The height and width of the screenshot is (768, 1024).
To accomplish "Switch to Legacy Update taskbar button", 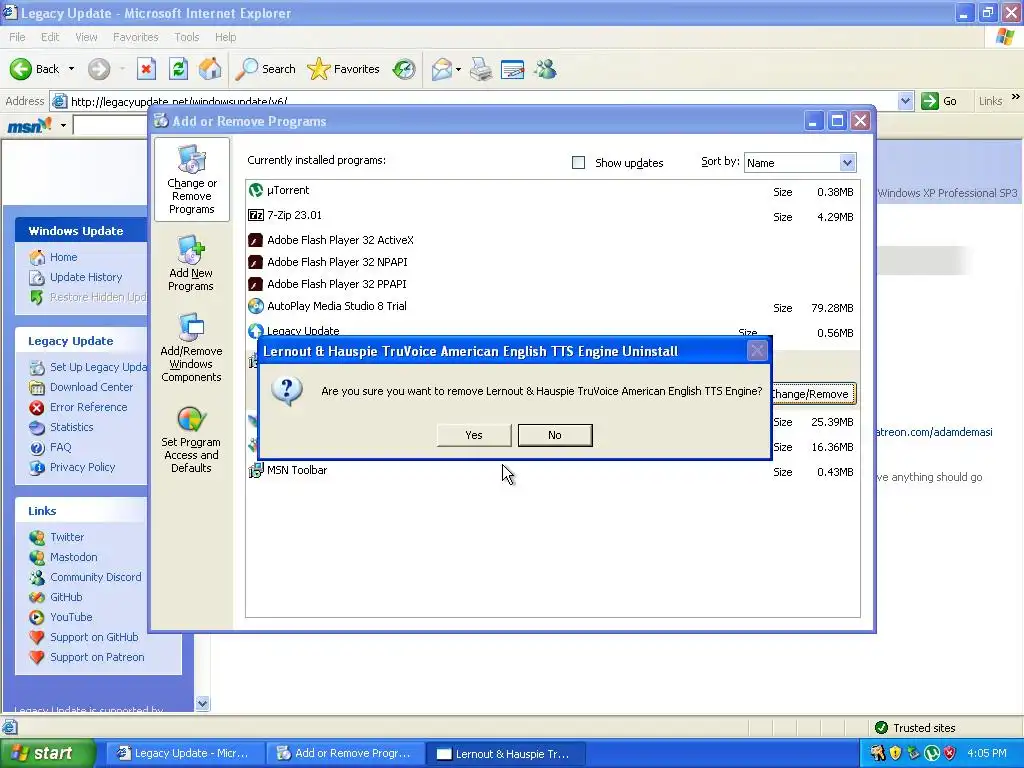I will 185,754.
